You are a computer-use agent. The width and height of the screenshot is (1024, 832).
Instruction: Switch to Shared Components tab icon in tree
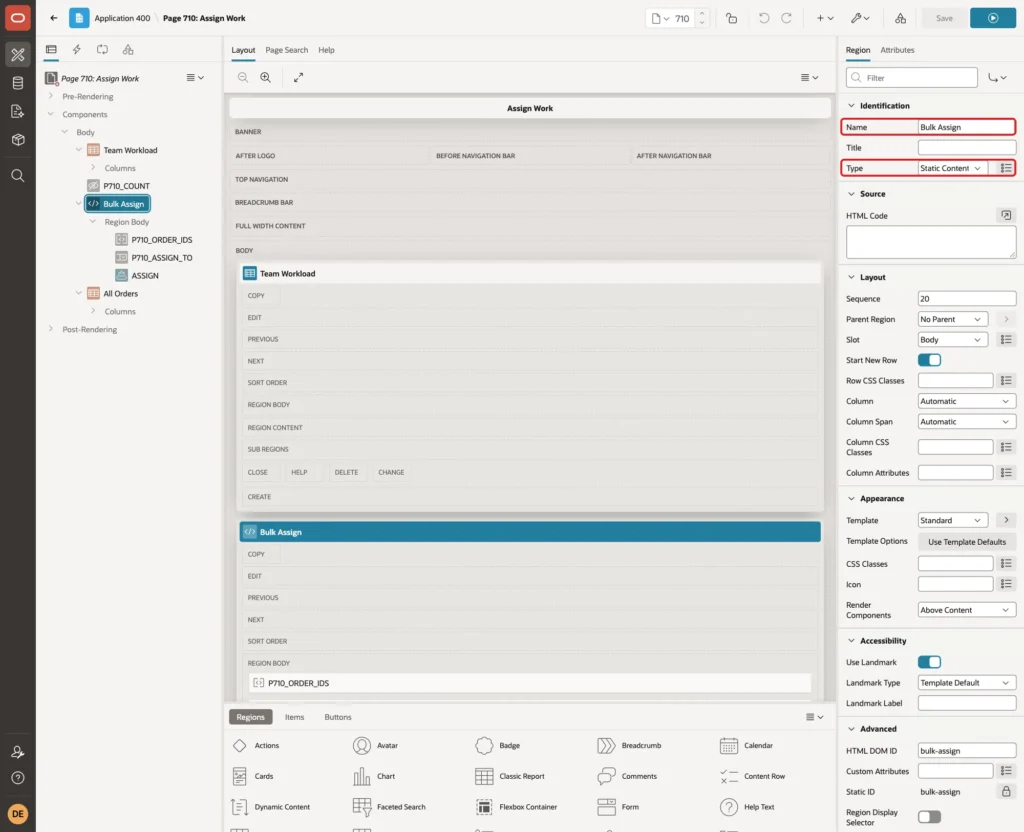click(x=128, y=50)
